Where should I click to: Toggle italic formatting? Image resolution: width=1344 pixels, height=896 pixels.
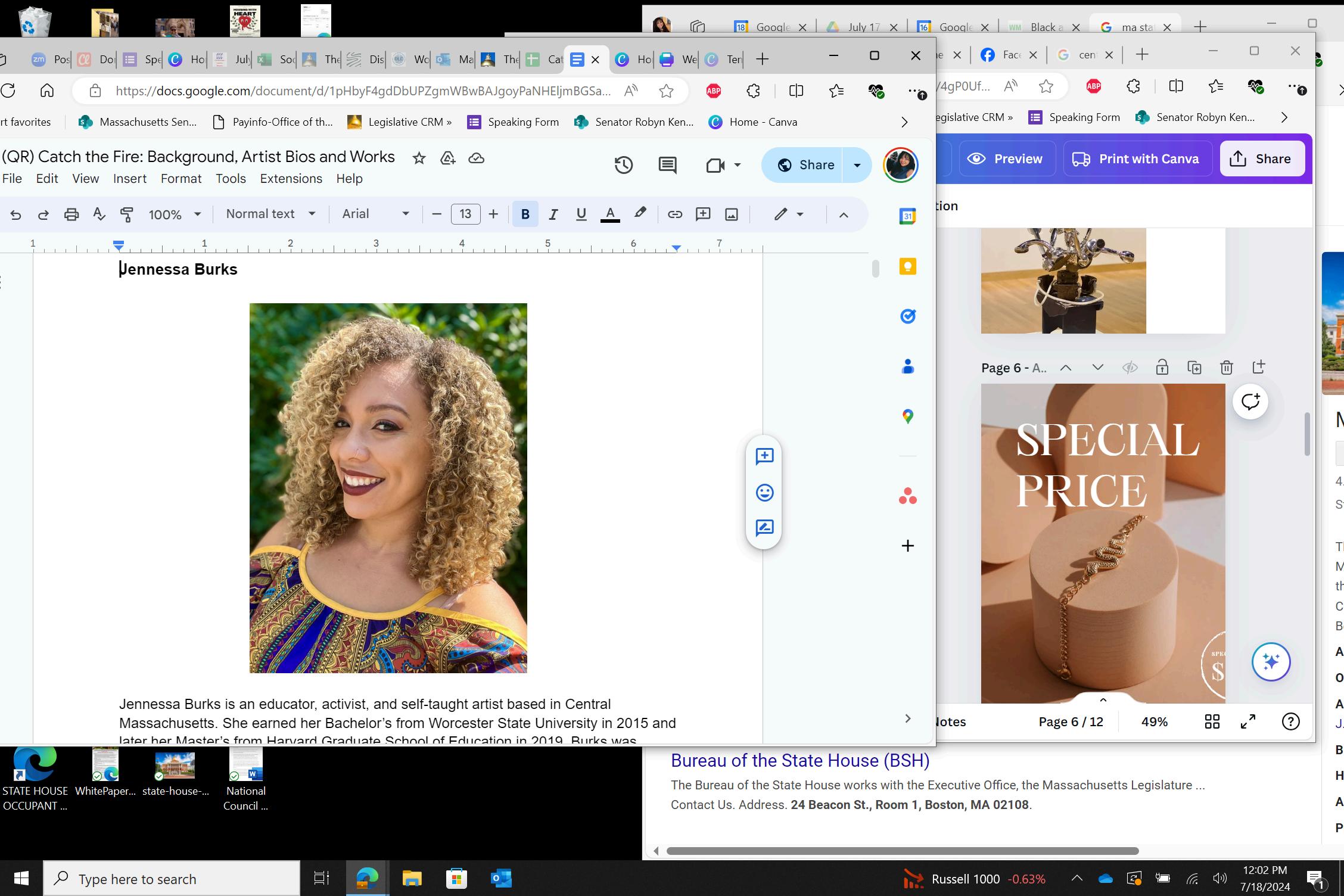[553, 214]
